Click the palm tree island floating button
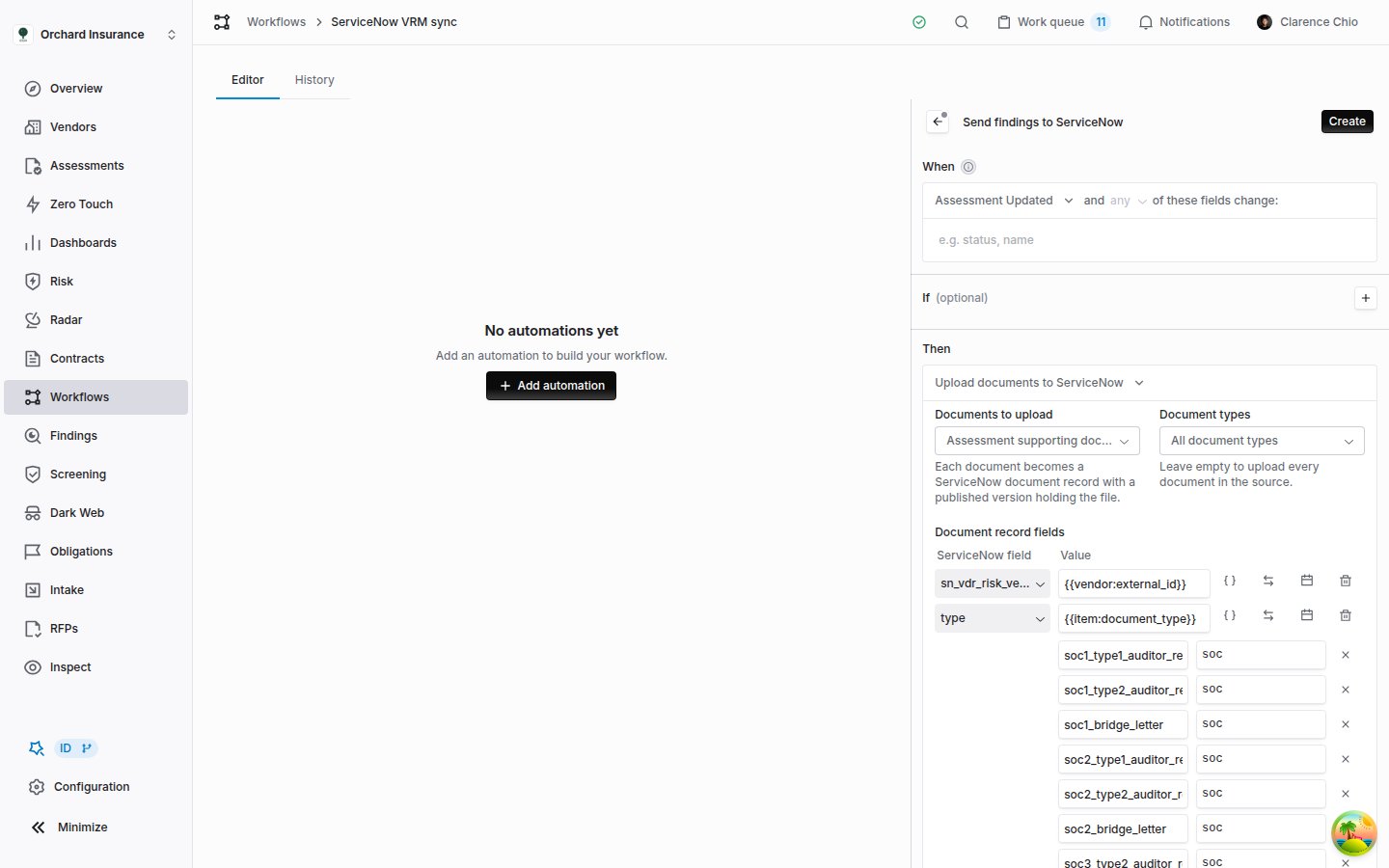This screenshot has width=1389, height=868. coord(1354,833)
